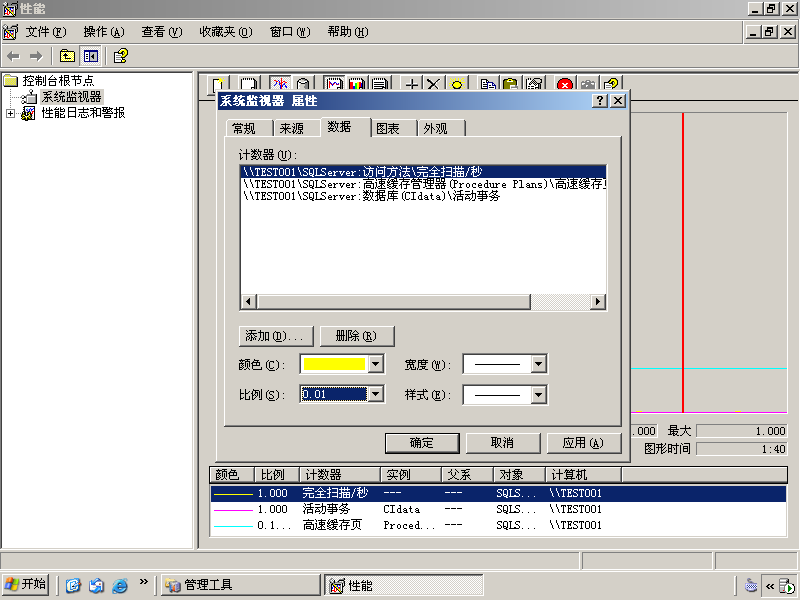Click the counter list horizontal scrollbar thumb
This screenshot has height=600, width=800.
(393, 302)
